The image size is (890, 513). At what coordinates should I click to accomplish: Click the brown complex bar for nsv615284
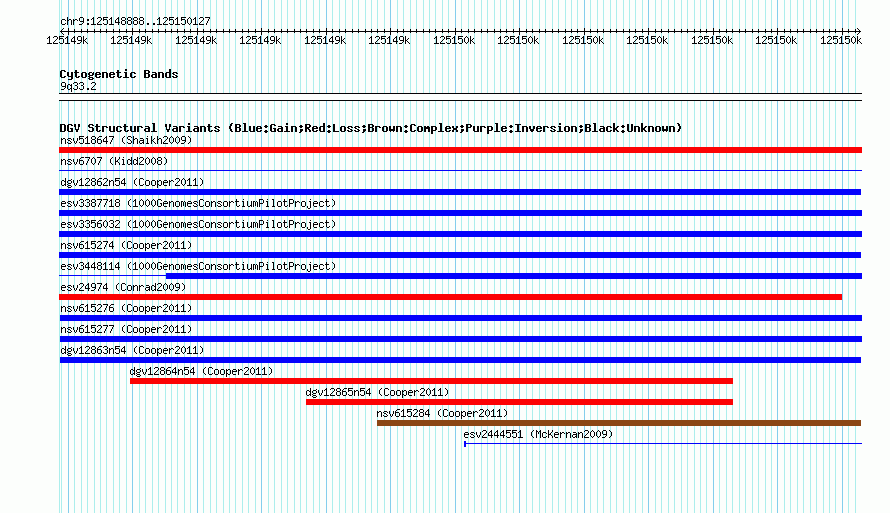click(619, 423)
